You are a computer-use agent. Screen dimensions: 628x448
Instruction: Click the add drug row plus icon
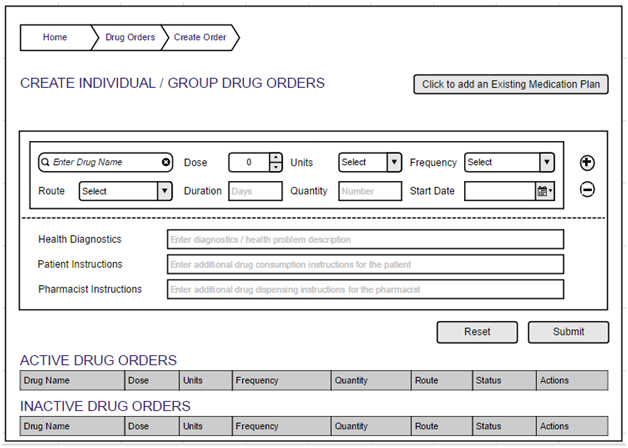click(587, 163)
